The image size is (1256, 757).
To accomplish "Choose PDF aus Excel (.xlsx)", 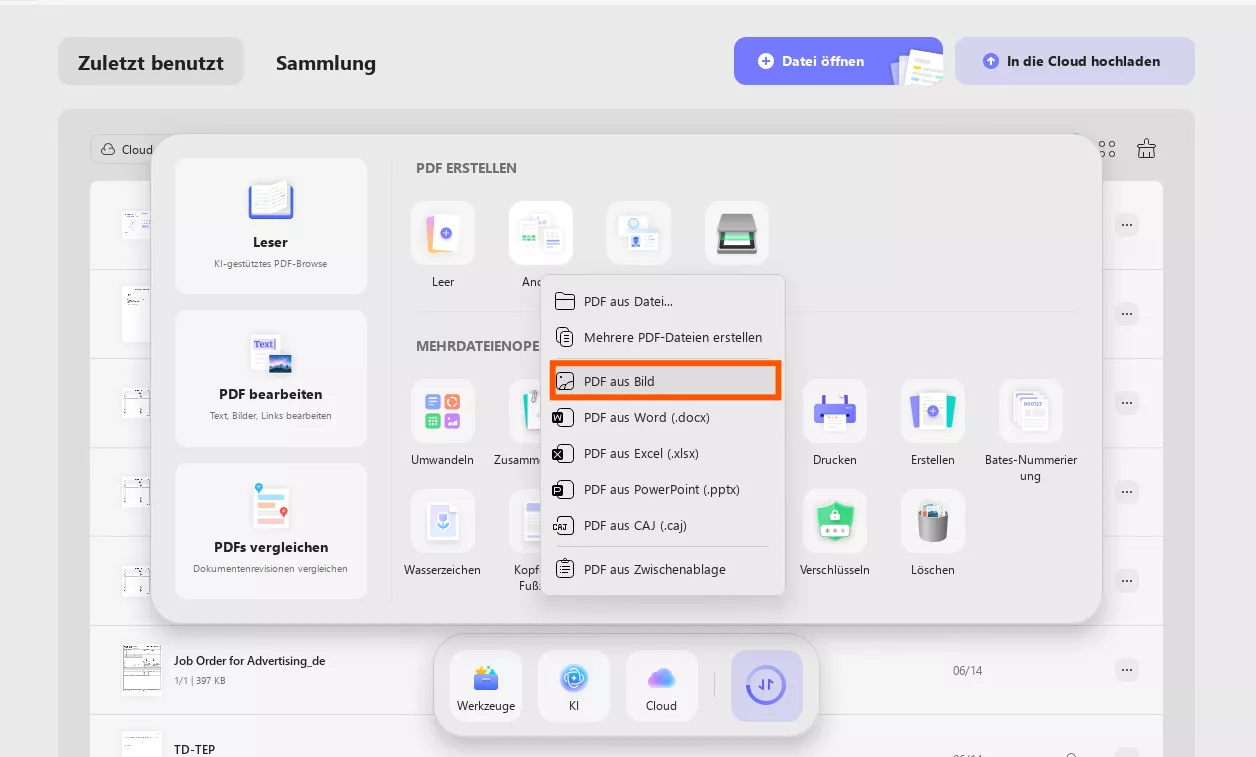I will click(x=663, y=453).
